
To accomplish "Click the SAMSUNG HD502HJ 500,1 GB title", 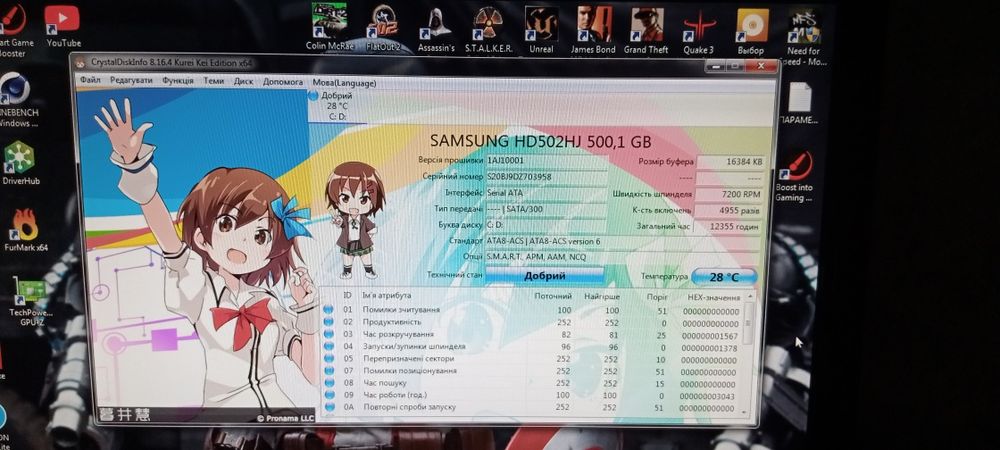I will click(x=541, y=141).
